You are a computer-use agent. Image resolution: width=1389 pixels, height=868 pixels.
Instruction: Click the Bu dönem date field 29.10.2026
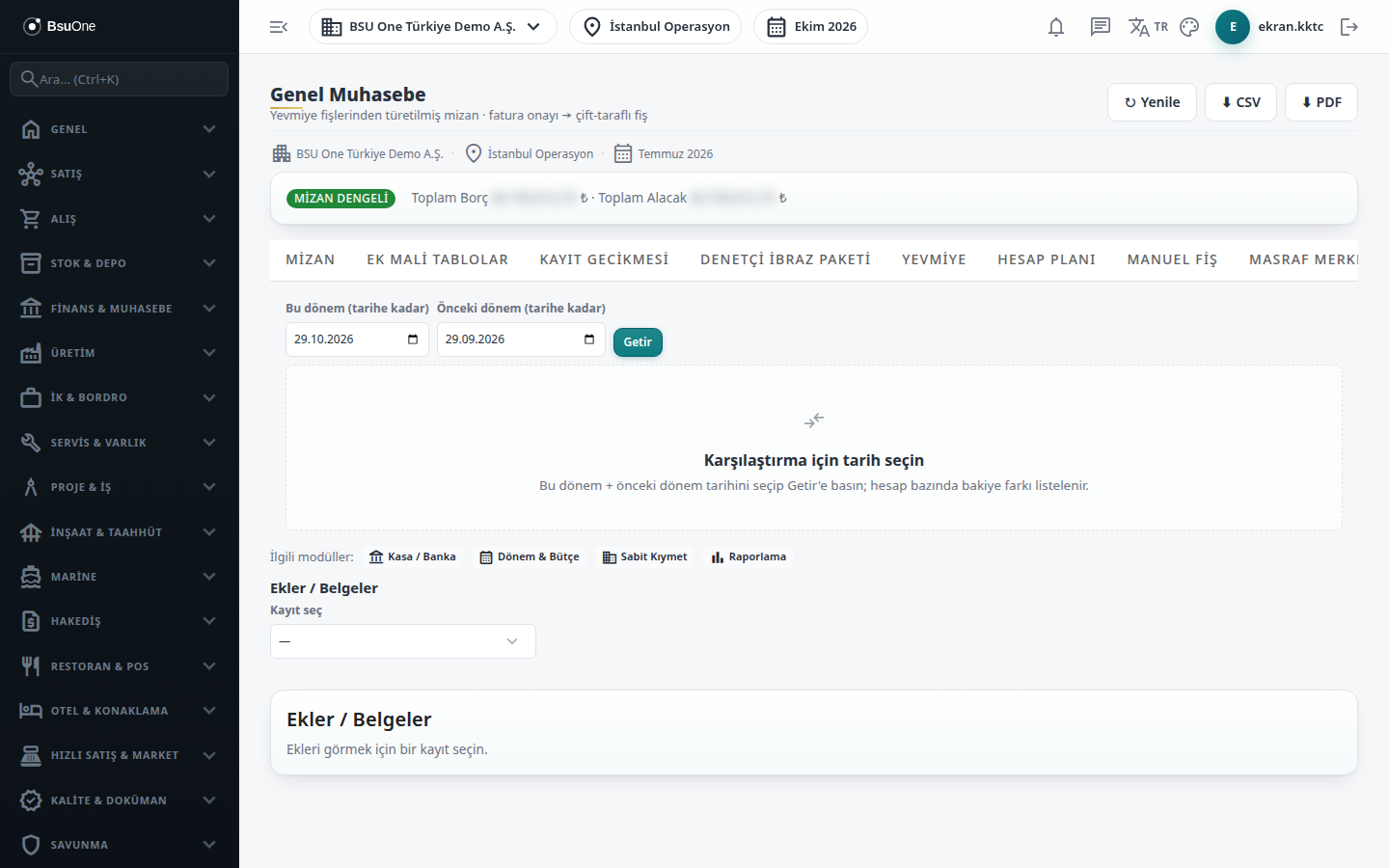click(357, 339)
